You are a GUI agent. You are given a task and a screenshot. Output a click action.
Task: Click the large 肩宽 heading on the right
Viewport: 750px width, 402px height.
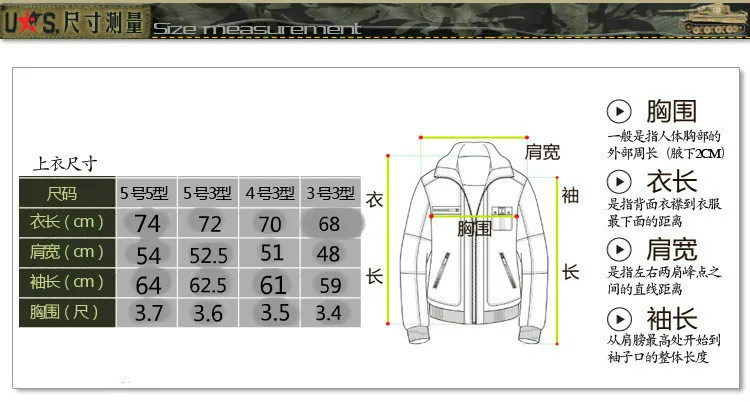(672, 249)
